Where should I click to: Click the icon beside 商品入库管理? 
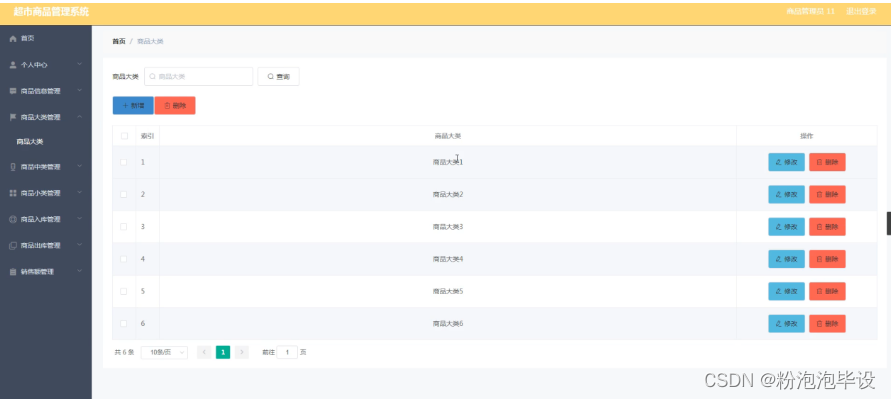[x=13, y=219]
